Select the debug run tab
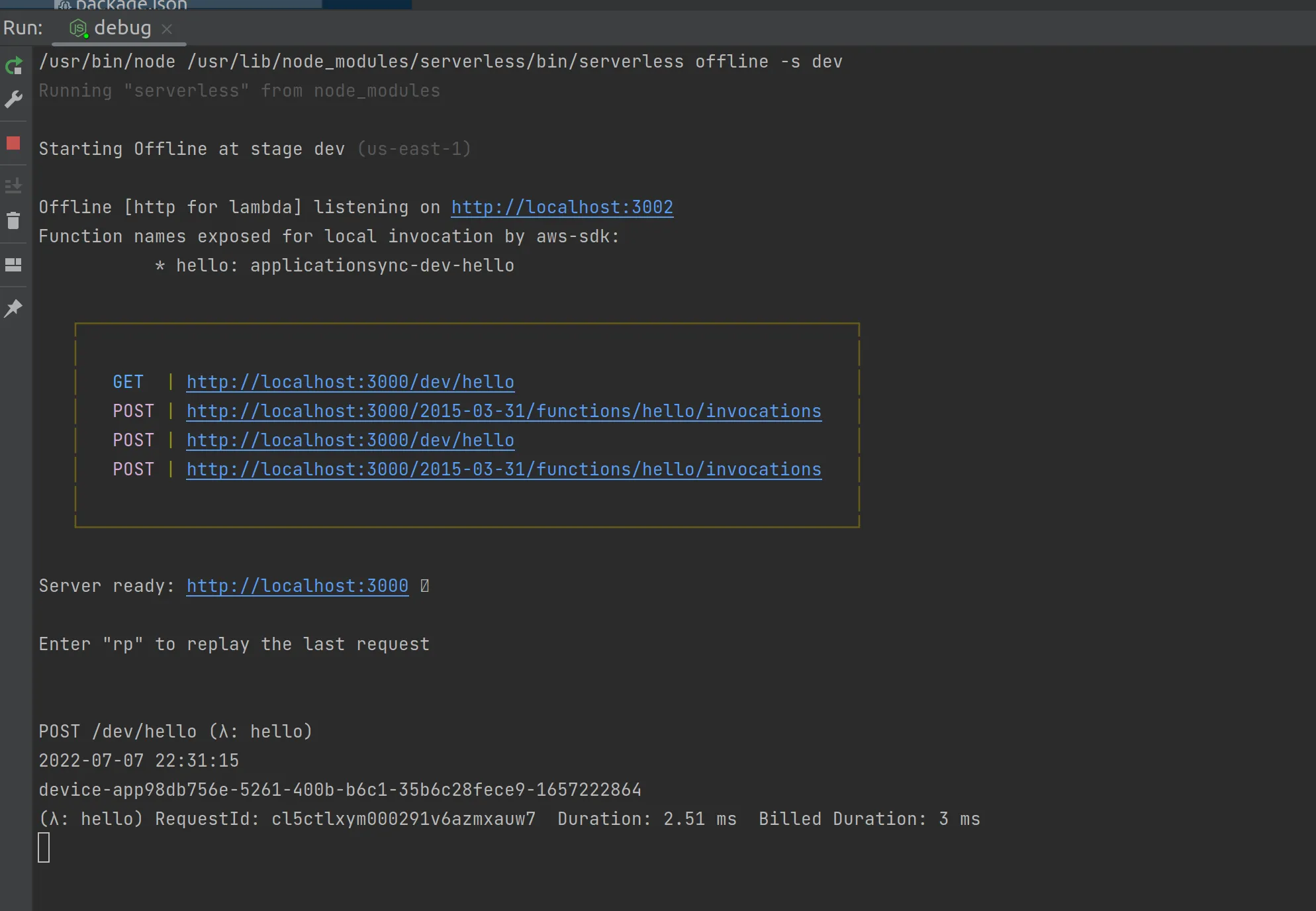1316x911 pixels. pyautogui.click(x=122, y=28)
